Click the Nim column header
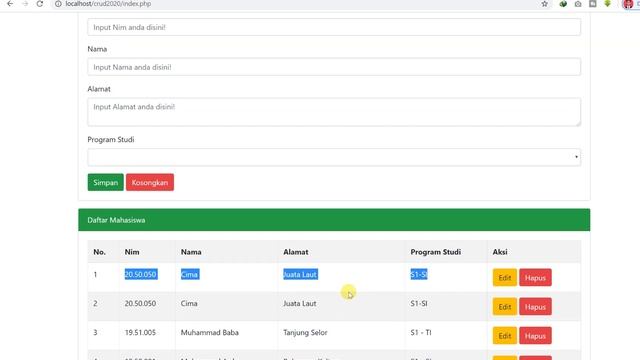Screen dimensions: 640x360 [132, 252]
